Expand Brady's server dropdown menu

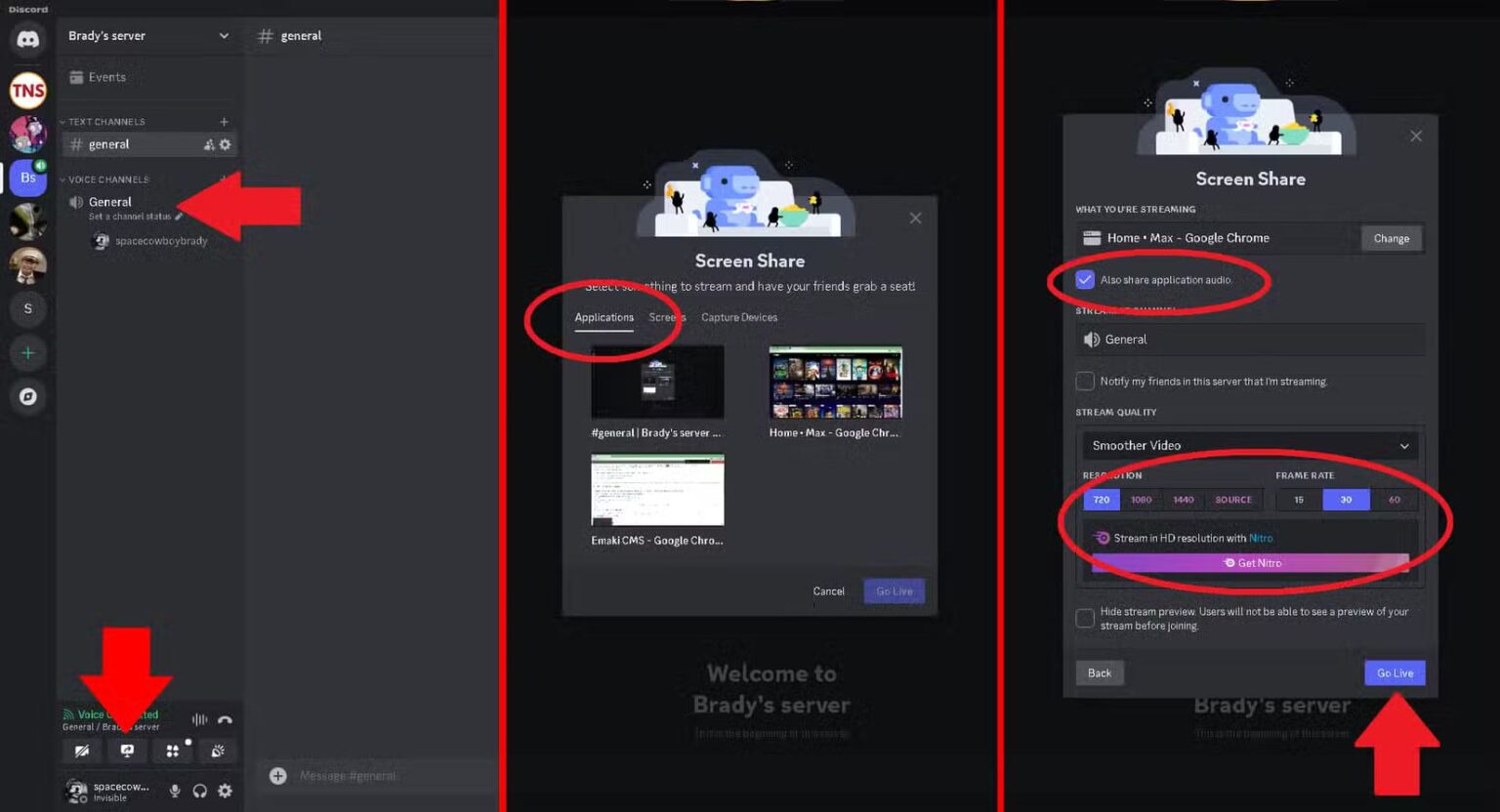(224, 36)
